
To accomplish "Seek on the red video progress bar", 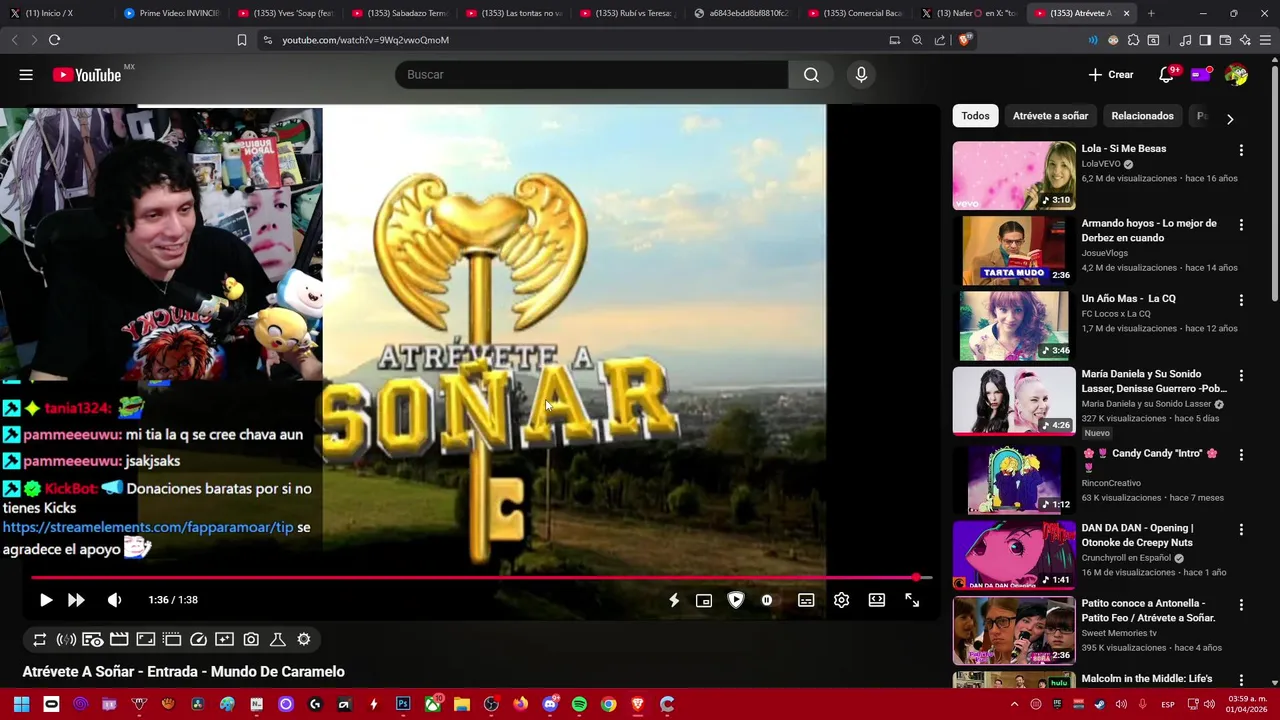I will click(x=481, y=577).
